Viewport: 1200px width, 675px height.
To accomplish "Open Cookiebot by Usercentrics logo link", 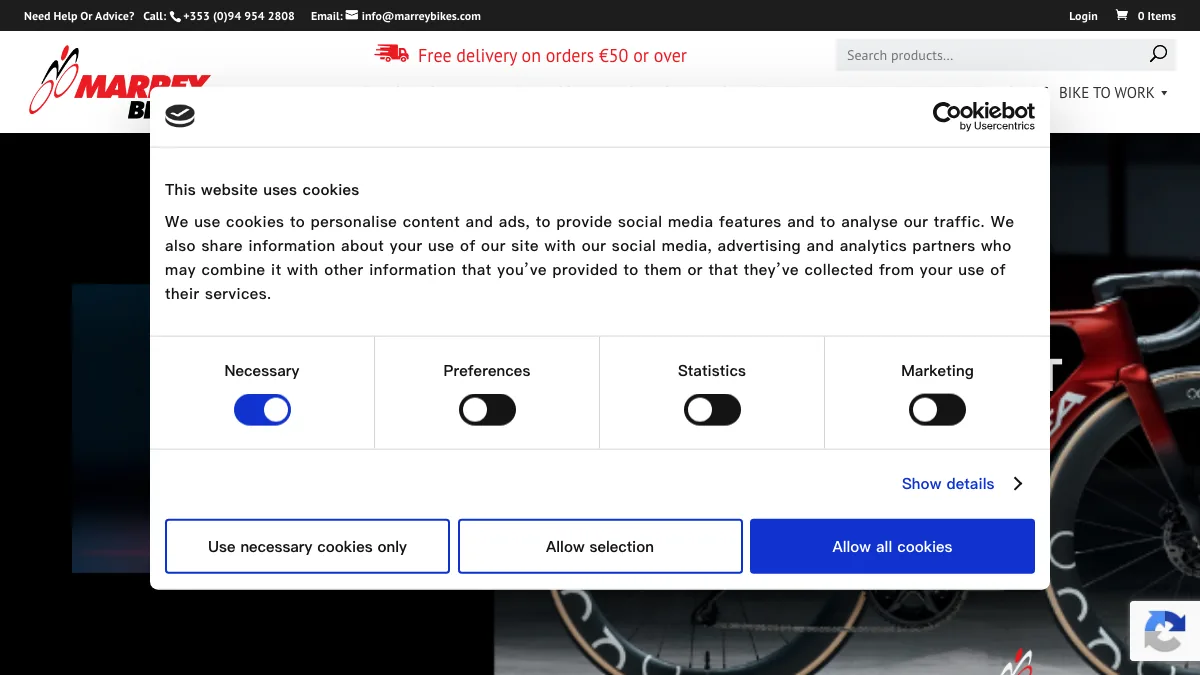I will coord(984,116).
